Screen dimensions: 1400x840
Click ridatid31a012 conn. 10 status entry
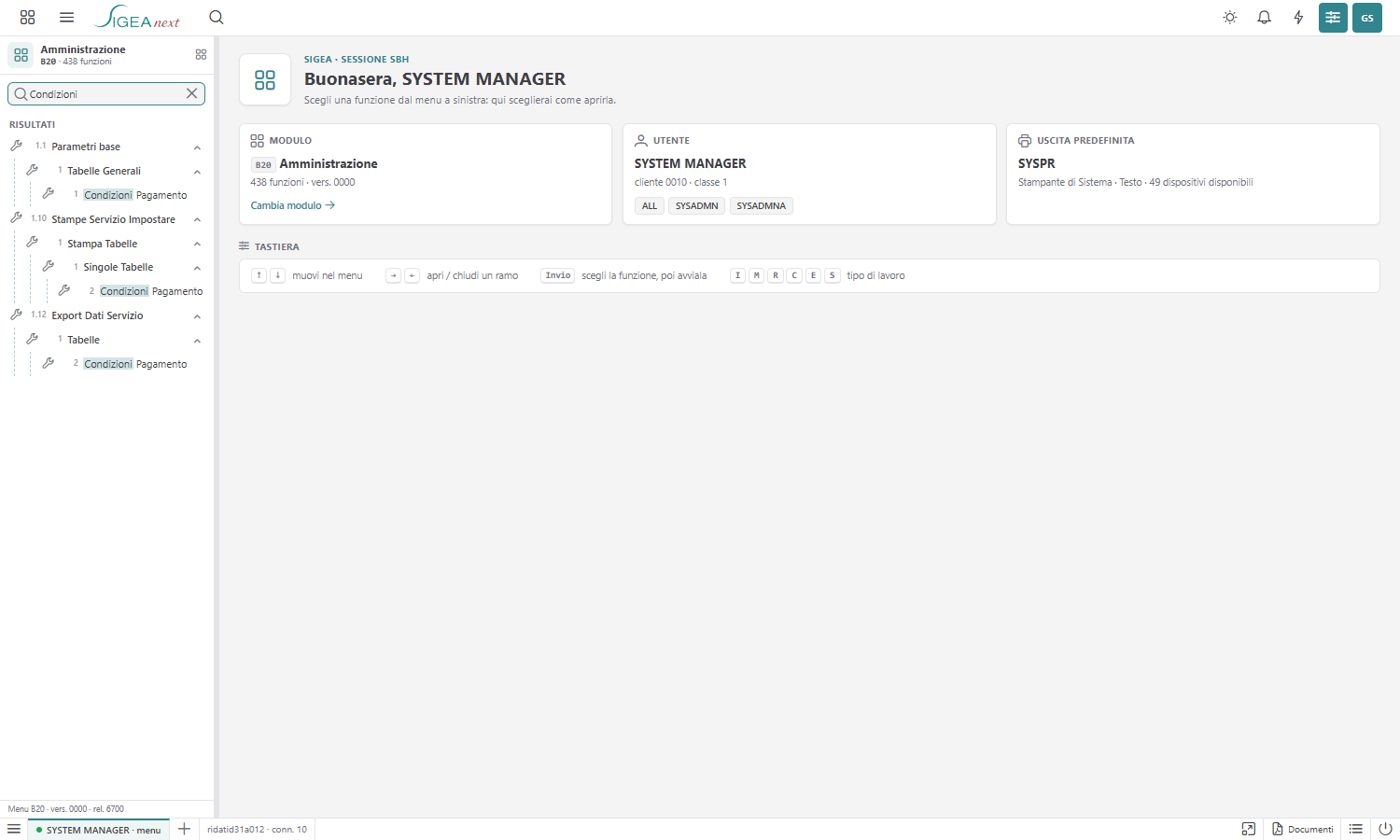tap(257, 829)
